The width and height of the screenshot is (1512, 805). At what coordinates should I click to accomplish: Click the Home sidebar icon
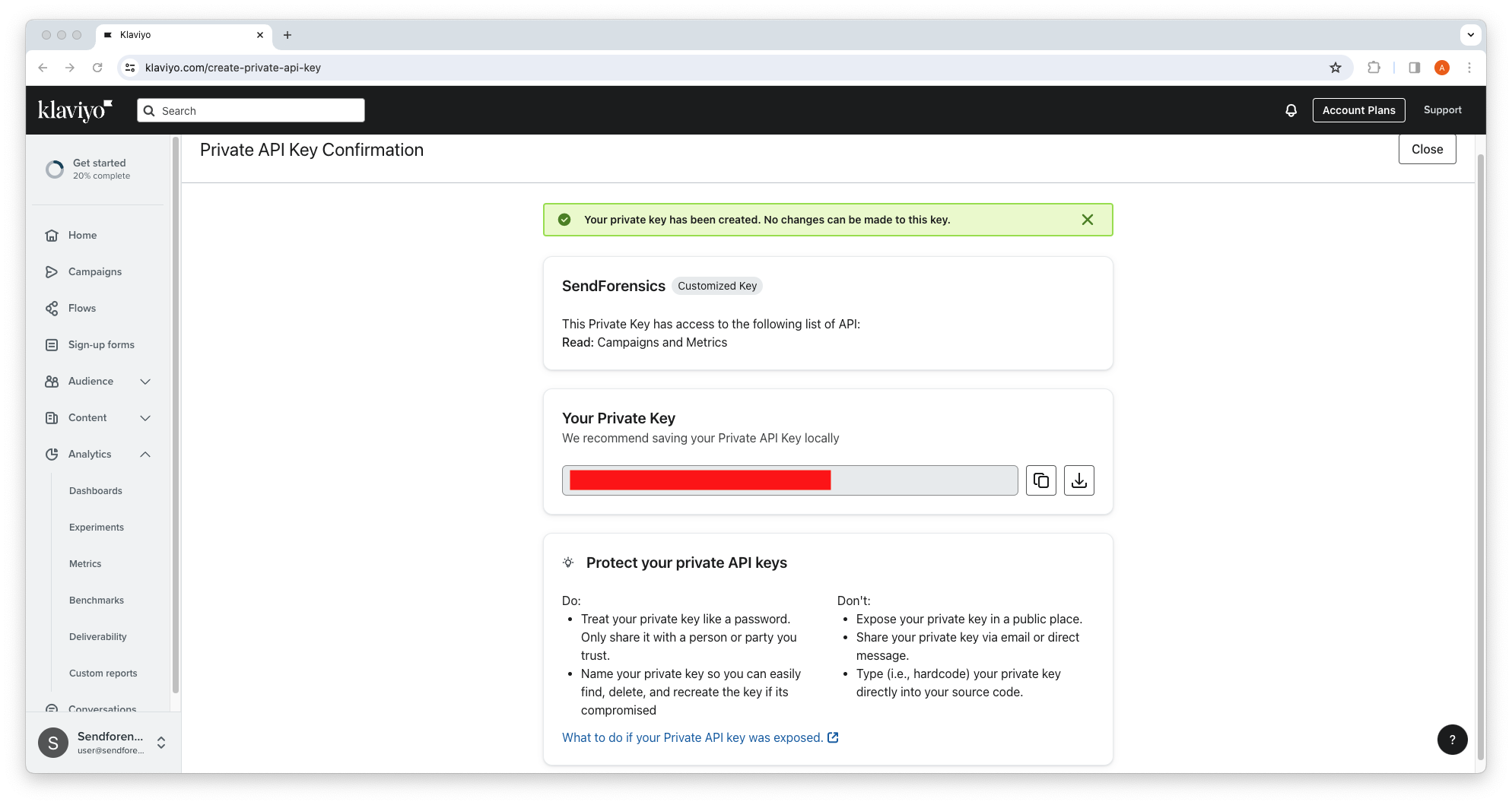click(x=52, y=236)
